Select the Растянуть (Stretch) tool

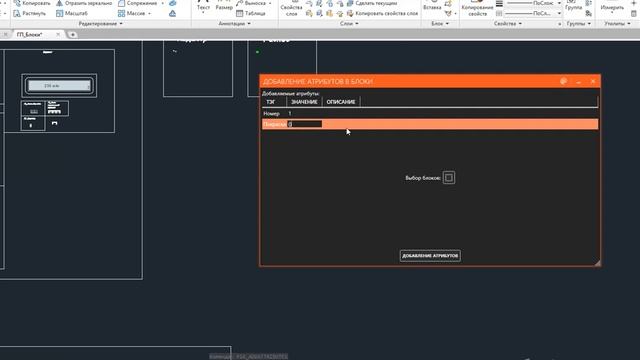(29, 13)
